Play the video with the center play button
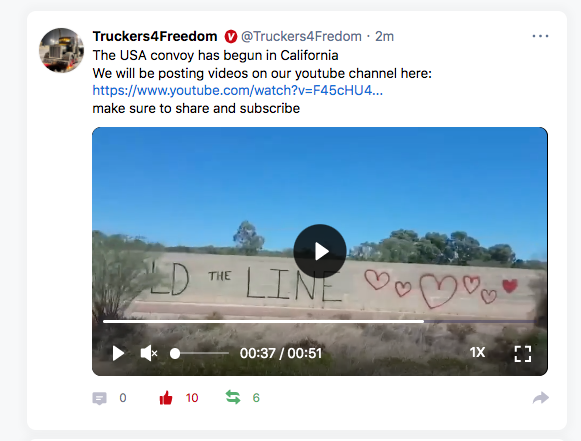The width and height of the screenshot is (581, 441). [320, 251]
